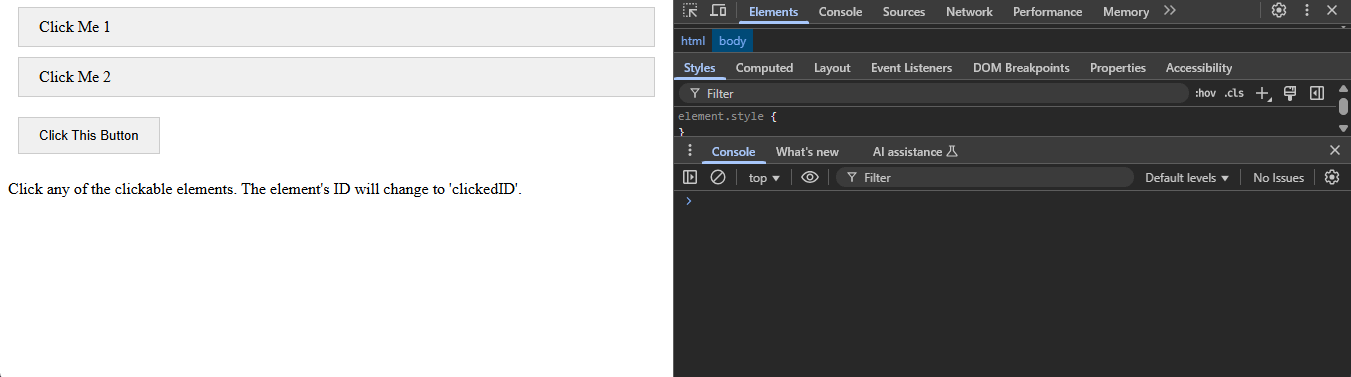Activate the inspect element picker icon

coord(690,11)
